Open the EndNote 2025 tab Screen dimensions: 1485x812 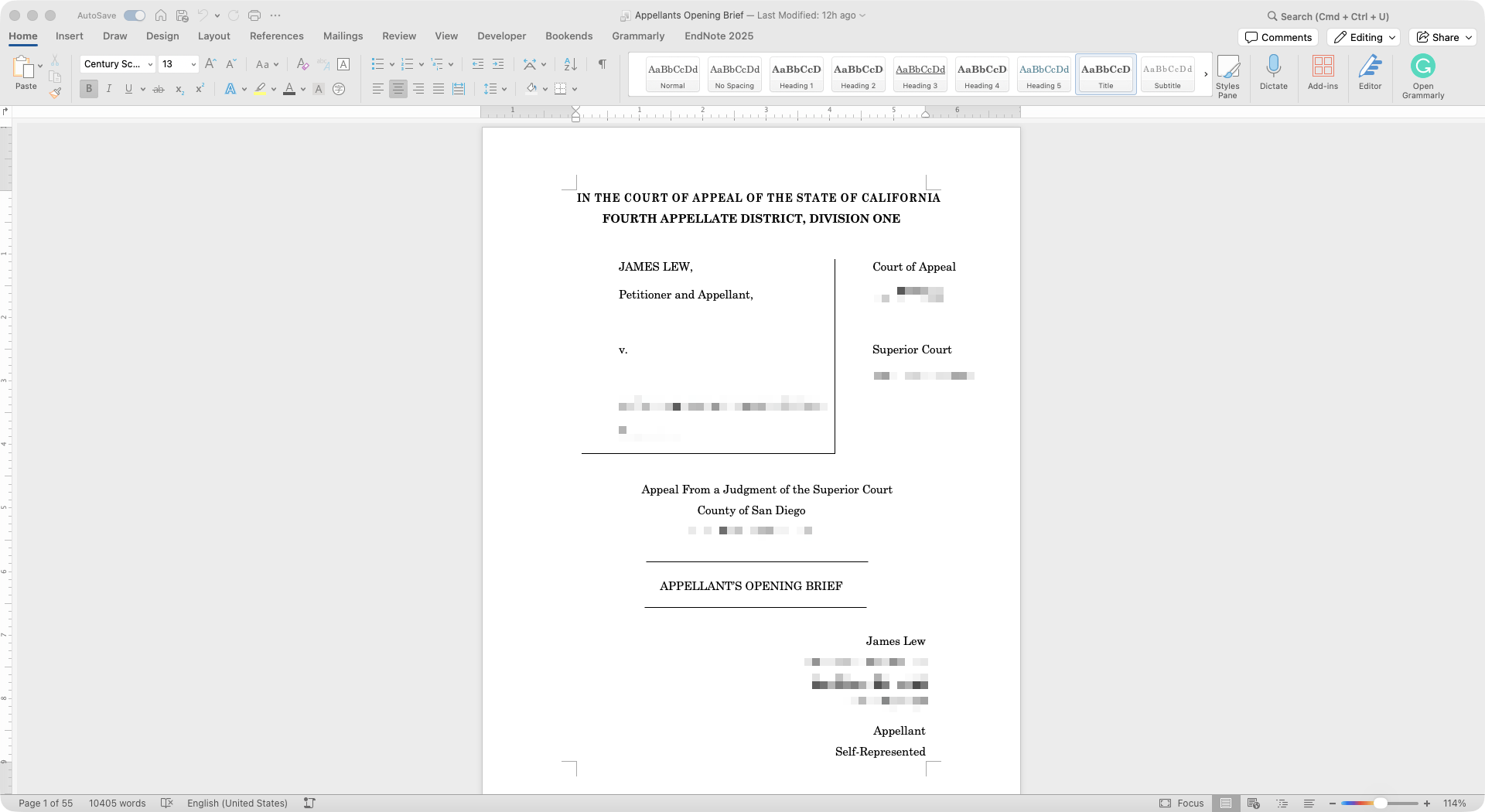[719, 36]
